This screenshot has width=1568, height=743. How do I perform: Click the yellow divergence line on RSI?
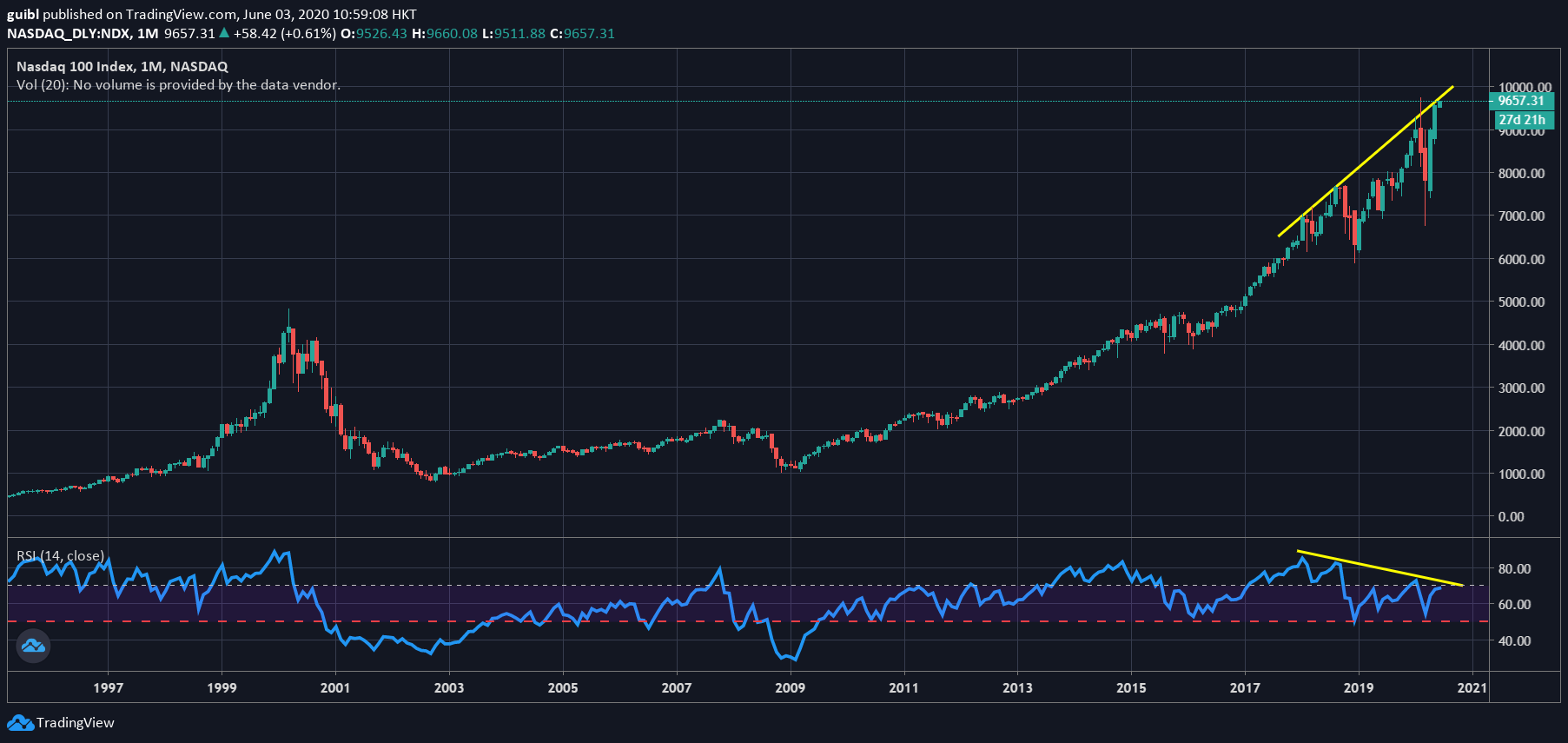coord(1380,567)
